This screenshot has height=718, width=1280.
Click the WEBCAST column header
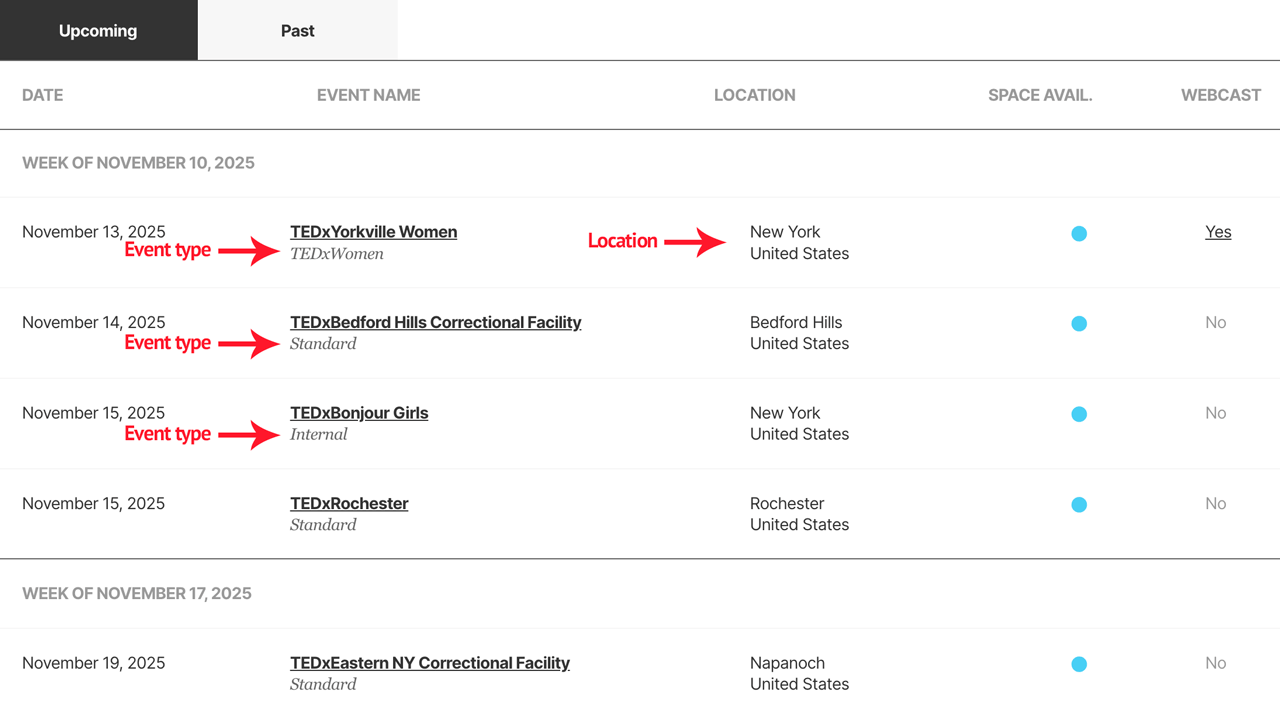(1220, 95)
